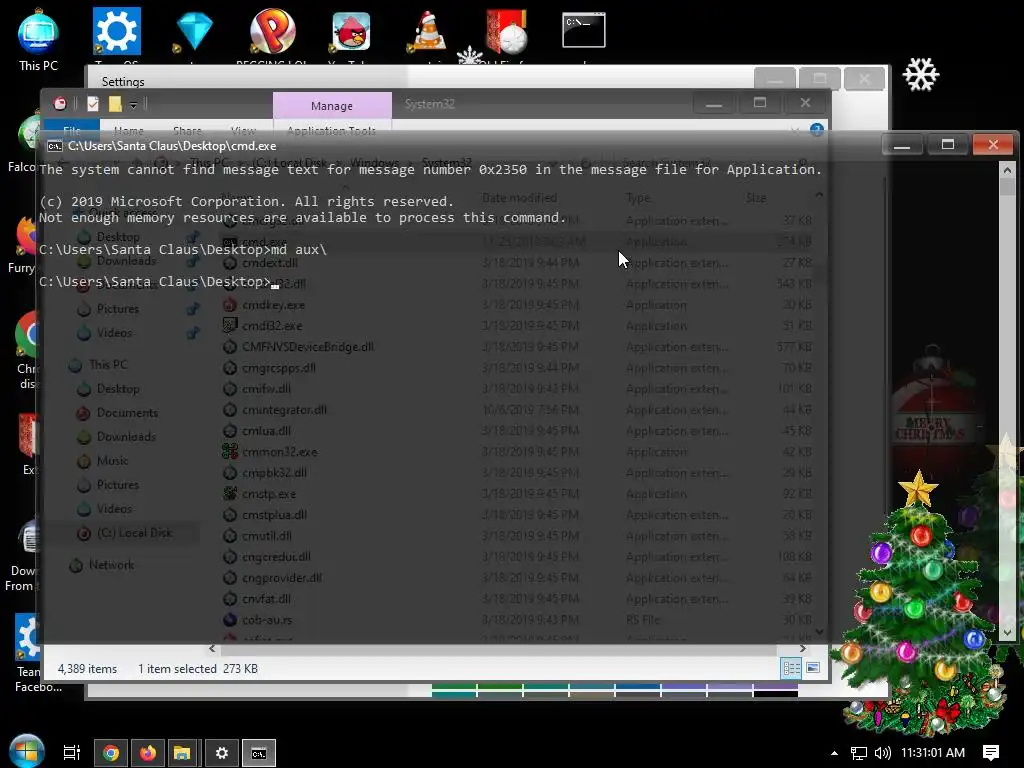Screen dimensions: 1024x768
Task: Select file CMFNVSDeviceBridge.dll in Explorer list
Action: click(x=307, y=347)
